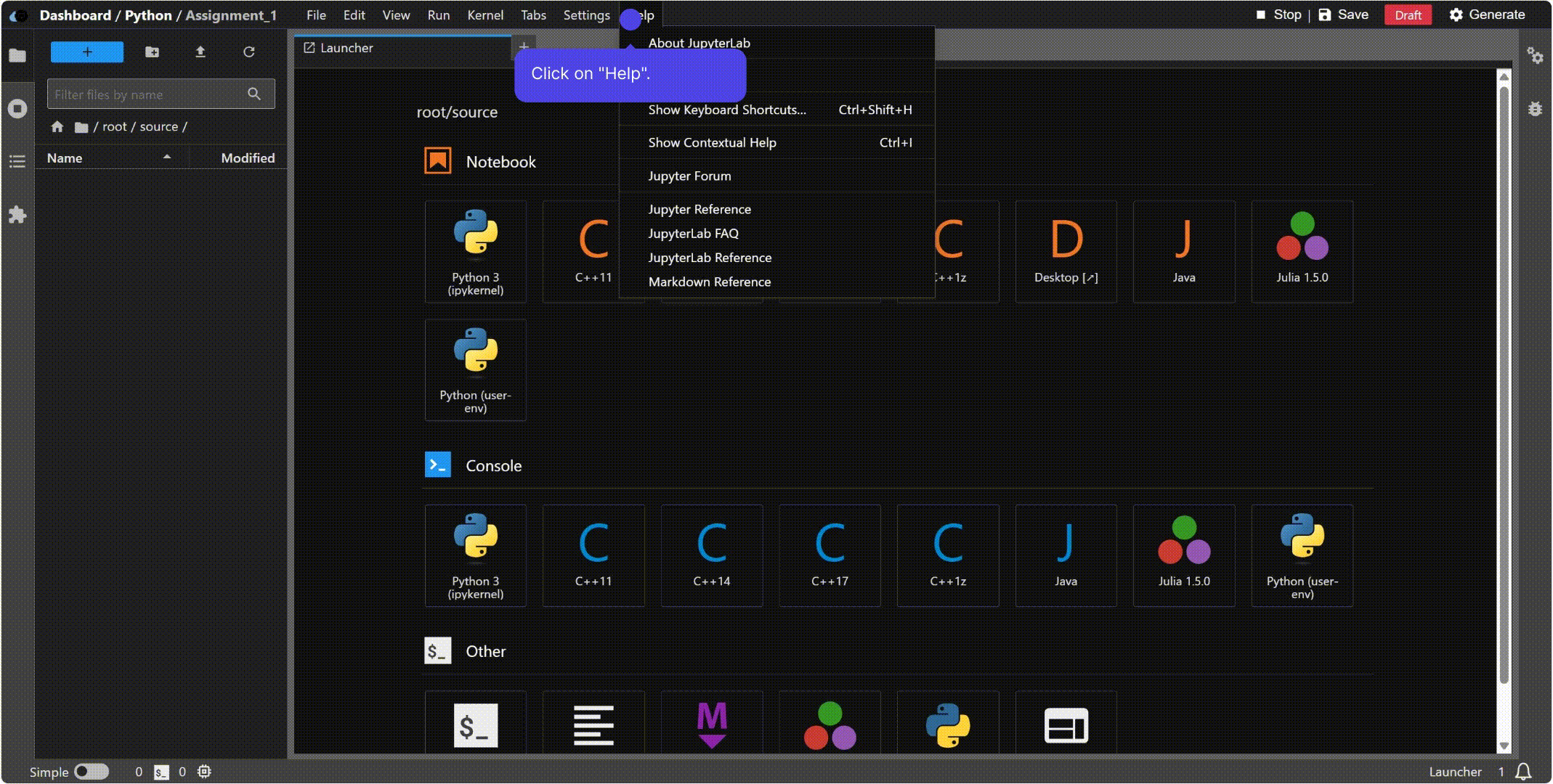Open C++1z console
Viewport: 1553px width, 784px height.
point(948,555)
